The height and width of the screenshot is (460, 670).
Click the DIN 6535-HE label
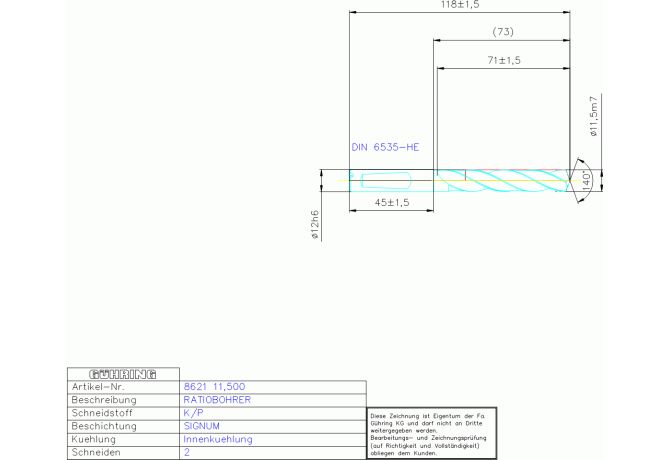pos(385,147)
